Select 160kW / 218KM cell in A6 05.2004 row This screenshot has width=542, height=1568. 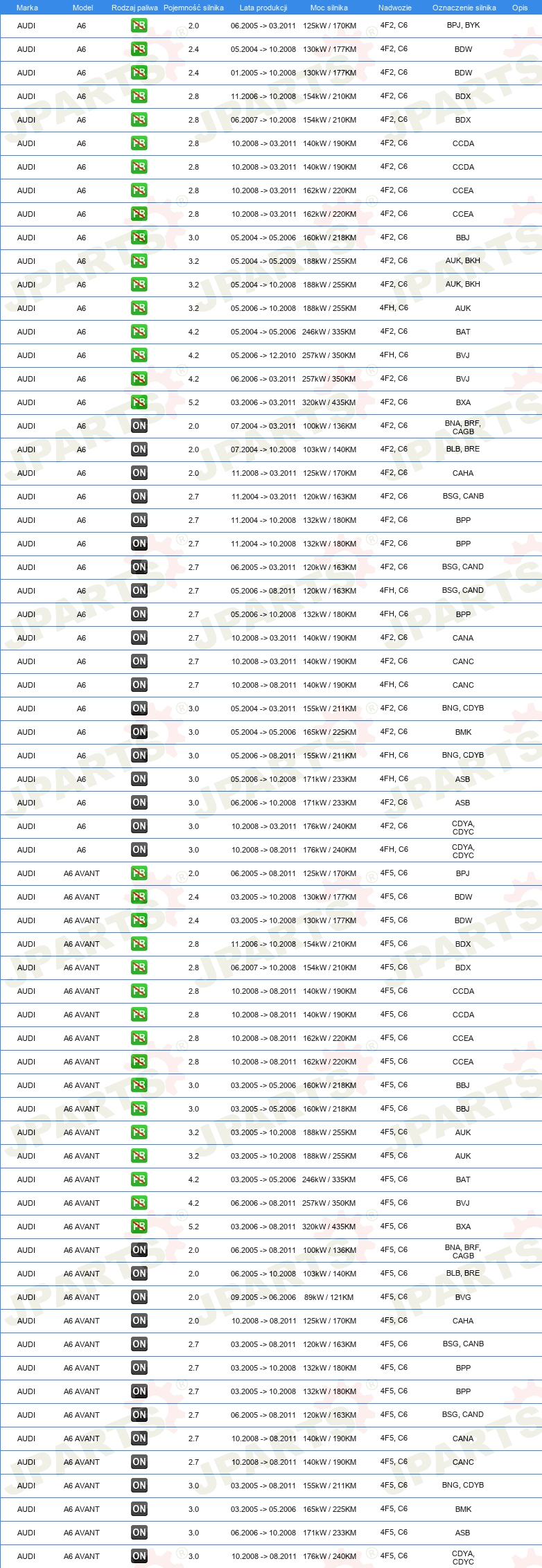(x=330, y=238)
